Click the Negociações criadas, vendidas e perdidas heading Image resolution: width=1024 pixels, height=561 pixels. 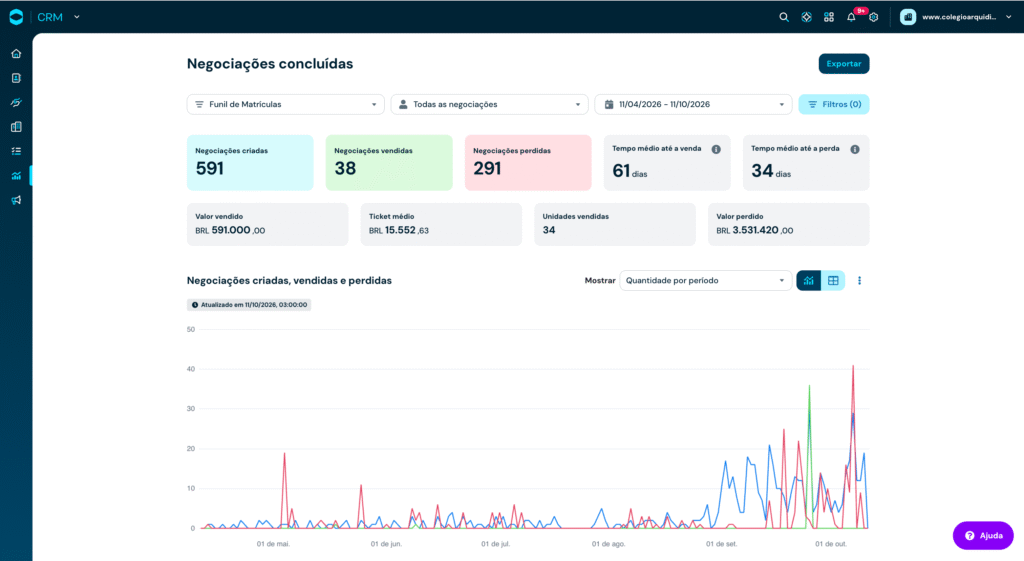pyautogui.click(x=289, y=280)
